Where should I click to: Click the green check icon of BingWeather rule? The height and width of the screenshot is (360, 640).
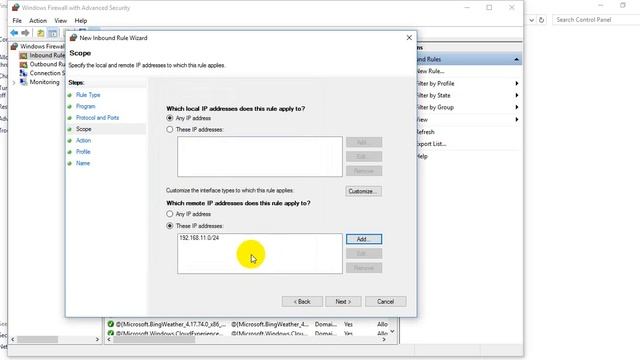tap(111, 324)
